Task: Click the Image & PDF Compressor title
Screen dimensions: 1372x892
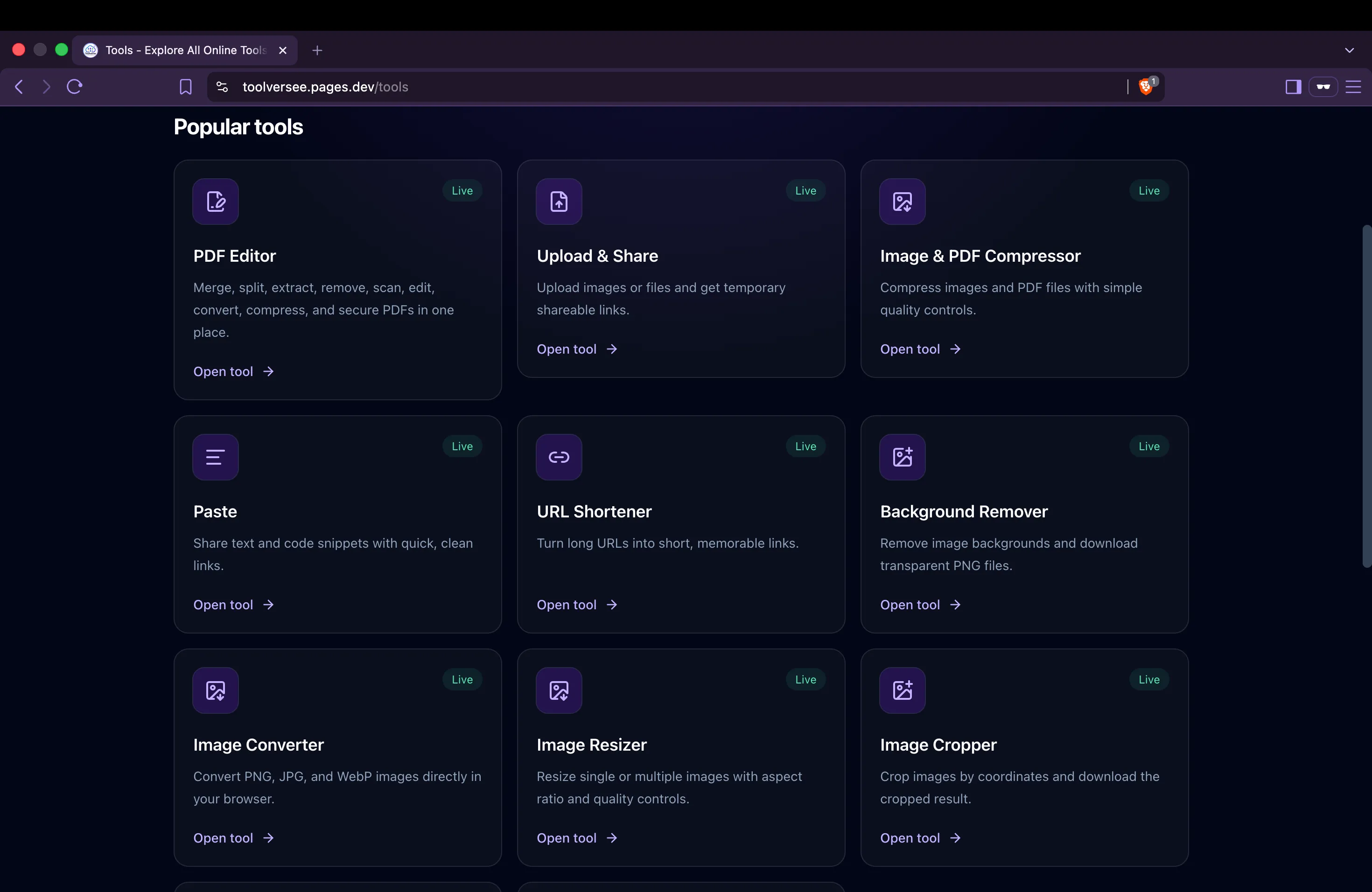Action: [x=980, y=257]
